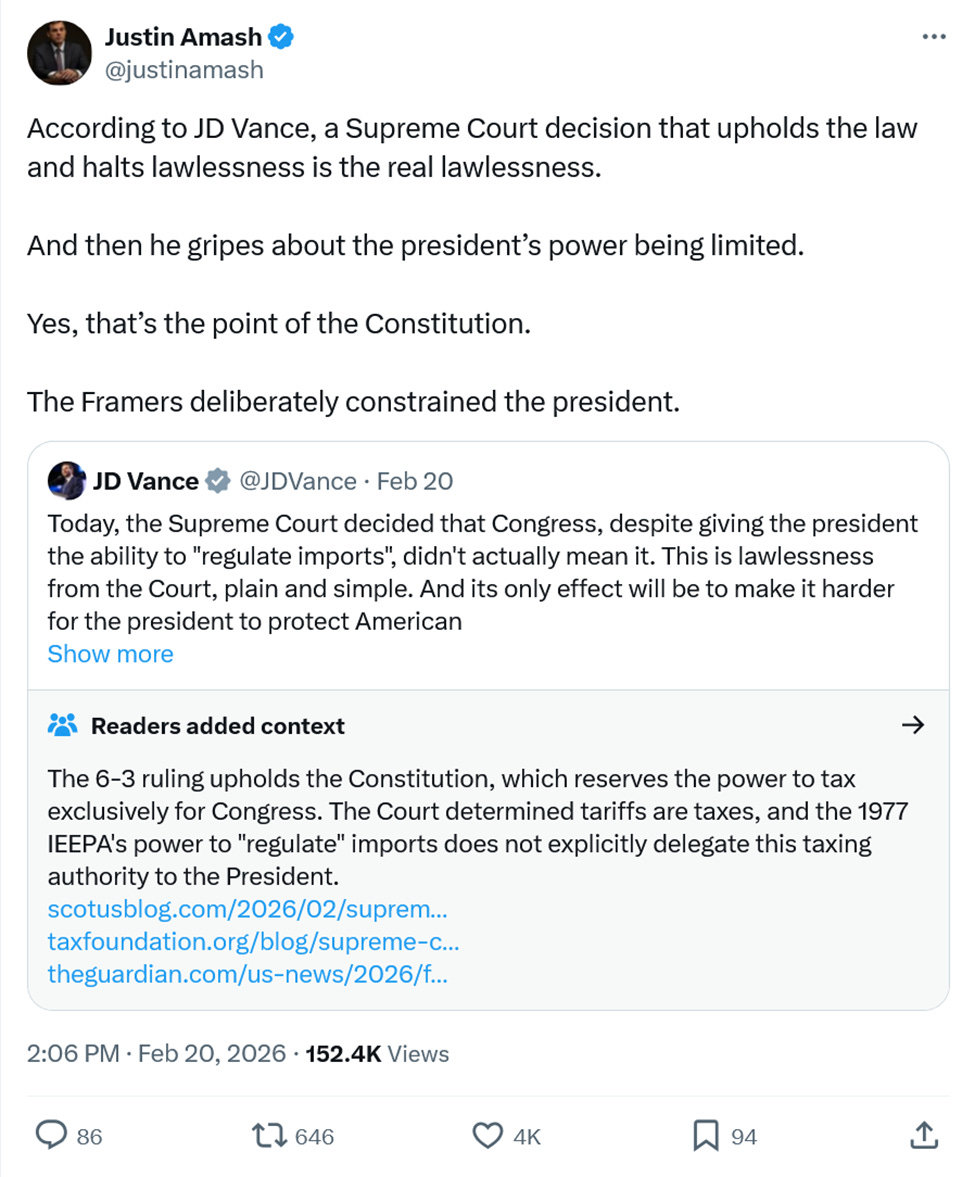Like the post with heart icon
The width and height of the screenshot is (975, 1177).
tap(487, 1135)
